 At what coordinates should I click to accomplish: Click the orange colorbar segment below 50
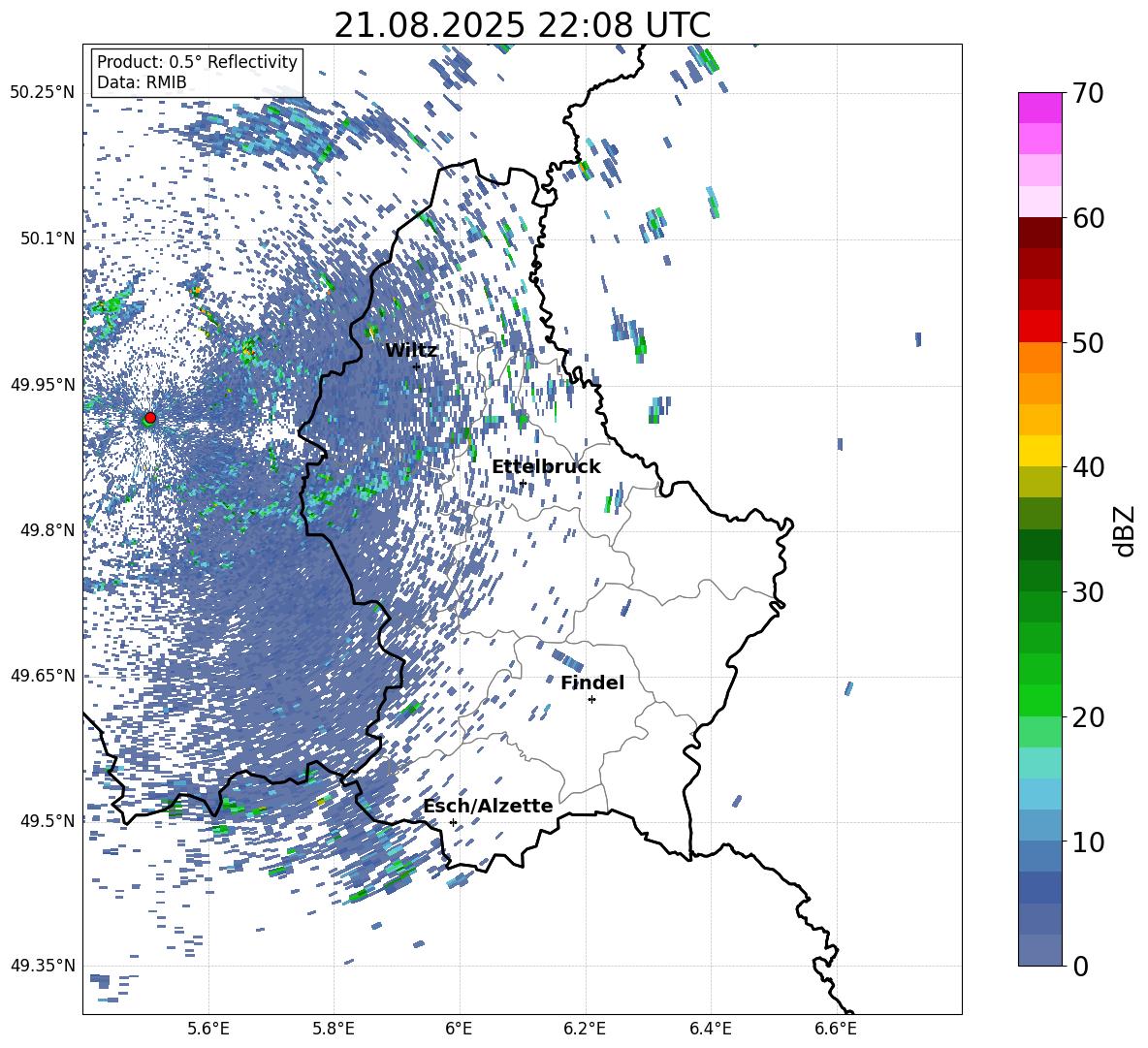pyautogui.click(x=1039, y=358)
